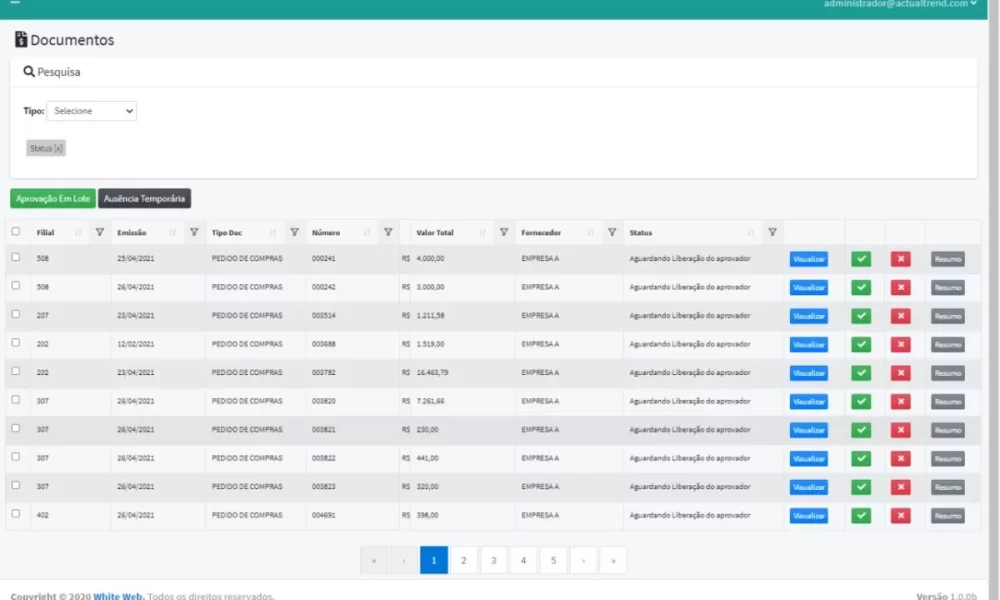Screen dimensions: 1000x600
Task: Open filter funnel for Valor Total column
Action: 504,232
